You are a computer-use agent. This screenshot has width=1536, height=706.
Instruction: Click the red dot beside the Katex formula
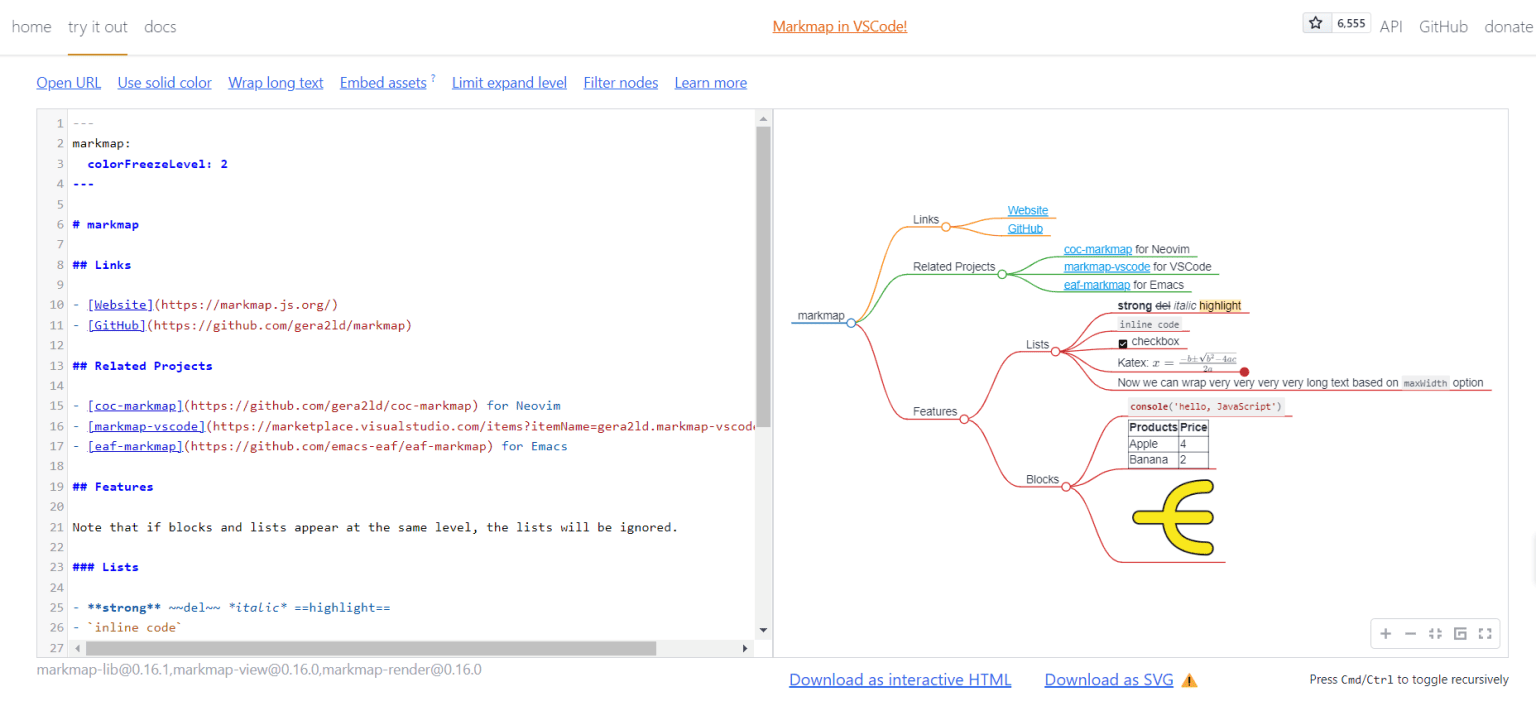coord(1244,370)
